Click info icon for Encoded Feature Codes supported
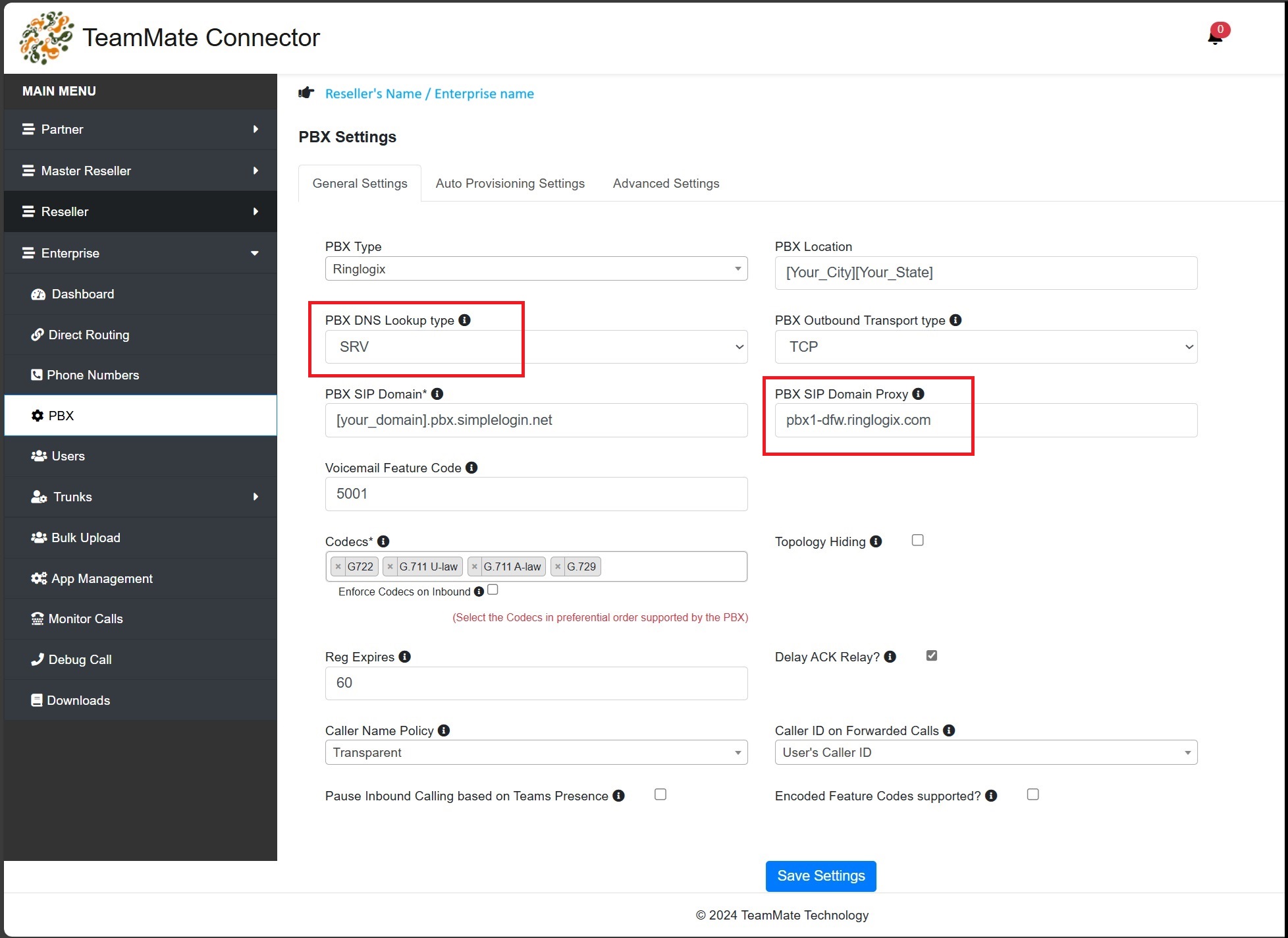 point(992,796)
